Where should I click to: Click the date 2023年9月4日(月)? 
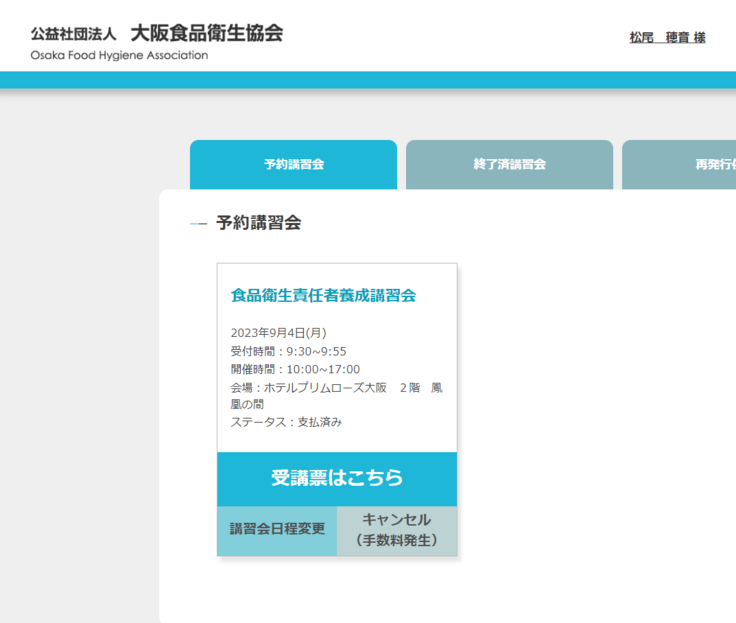278,333
